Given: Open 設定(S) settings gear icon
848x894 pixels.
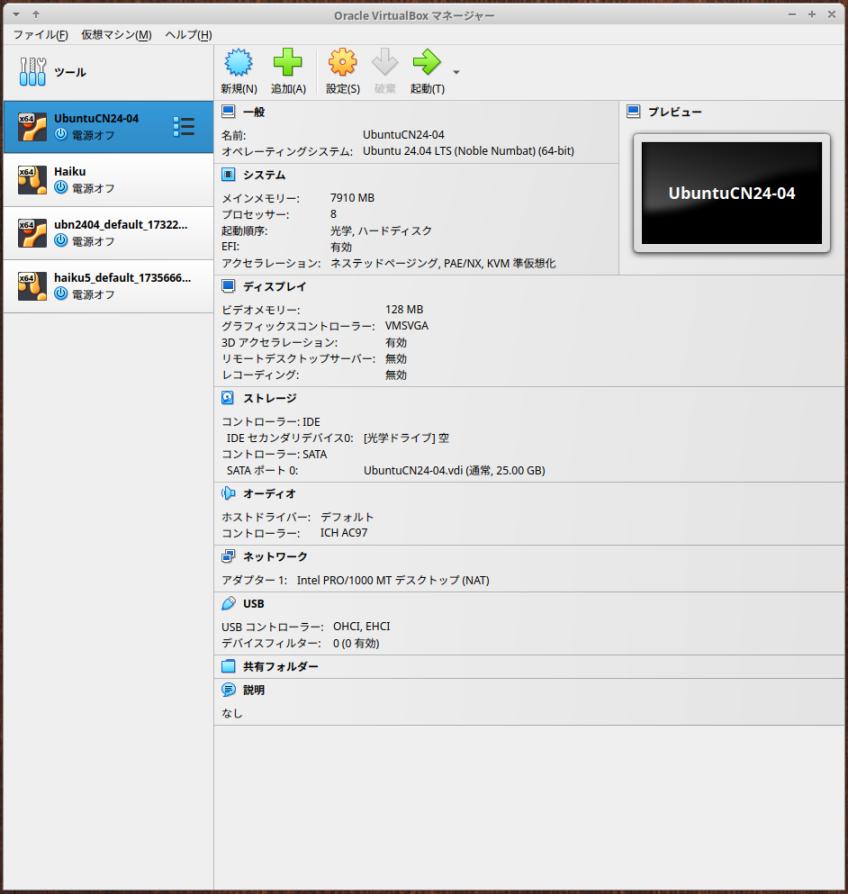Looking at the screenshot, I should tap(342, 62).
